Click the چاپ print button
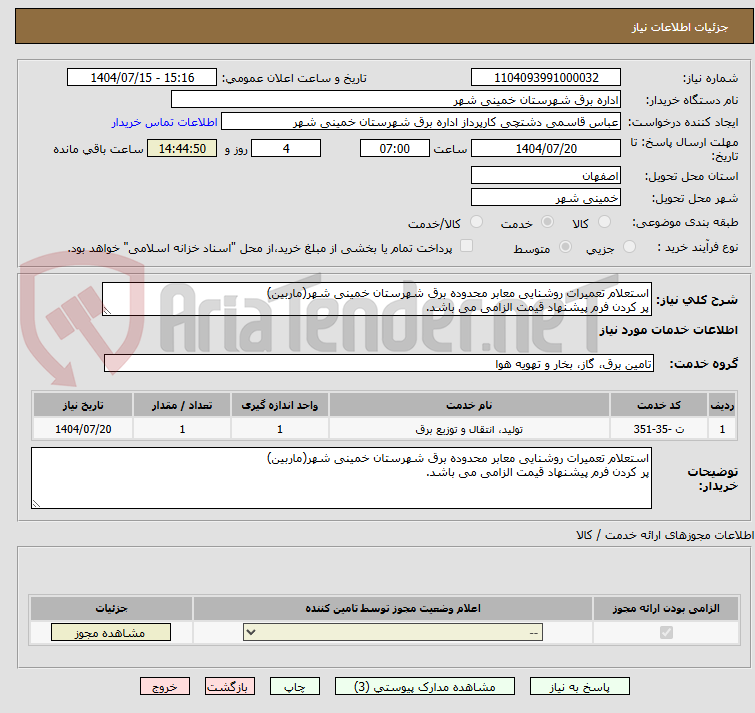The image size is (755, 713). coord(295,687)
